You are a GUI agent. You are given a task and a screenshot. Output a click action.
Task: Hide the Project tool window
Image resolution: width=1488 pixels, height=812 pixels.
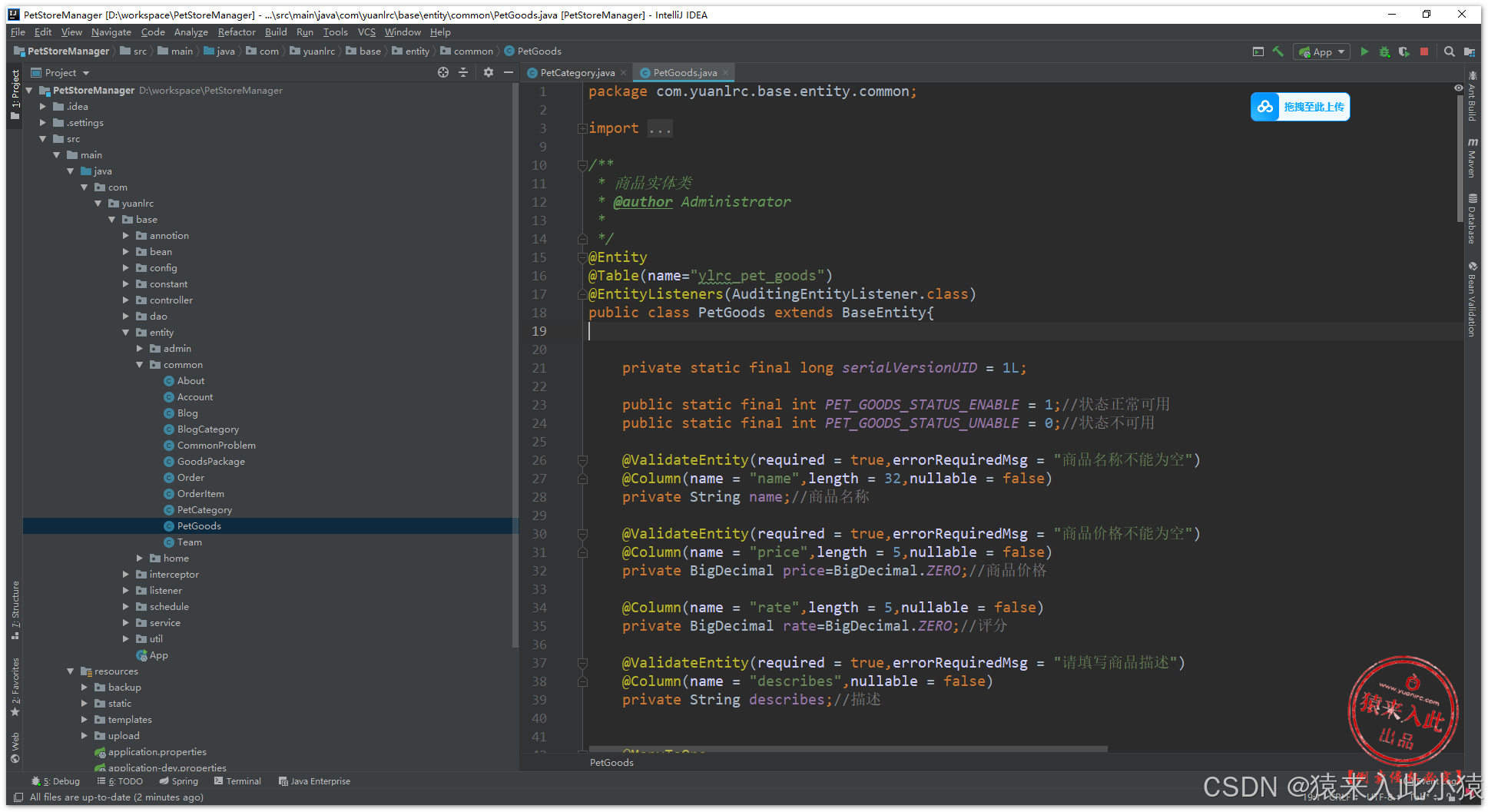[508, 72]
